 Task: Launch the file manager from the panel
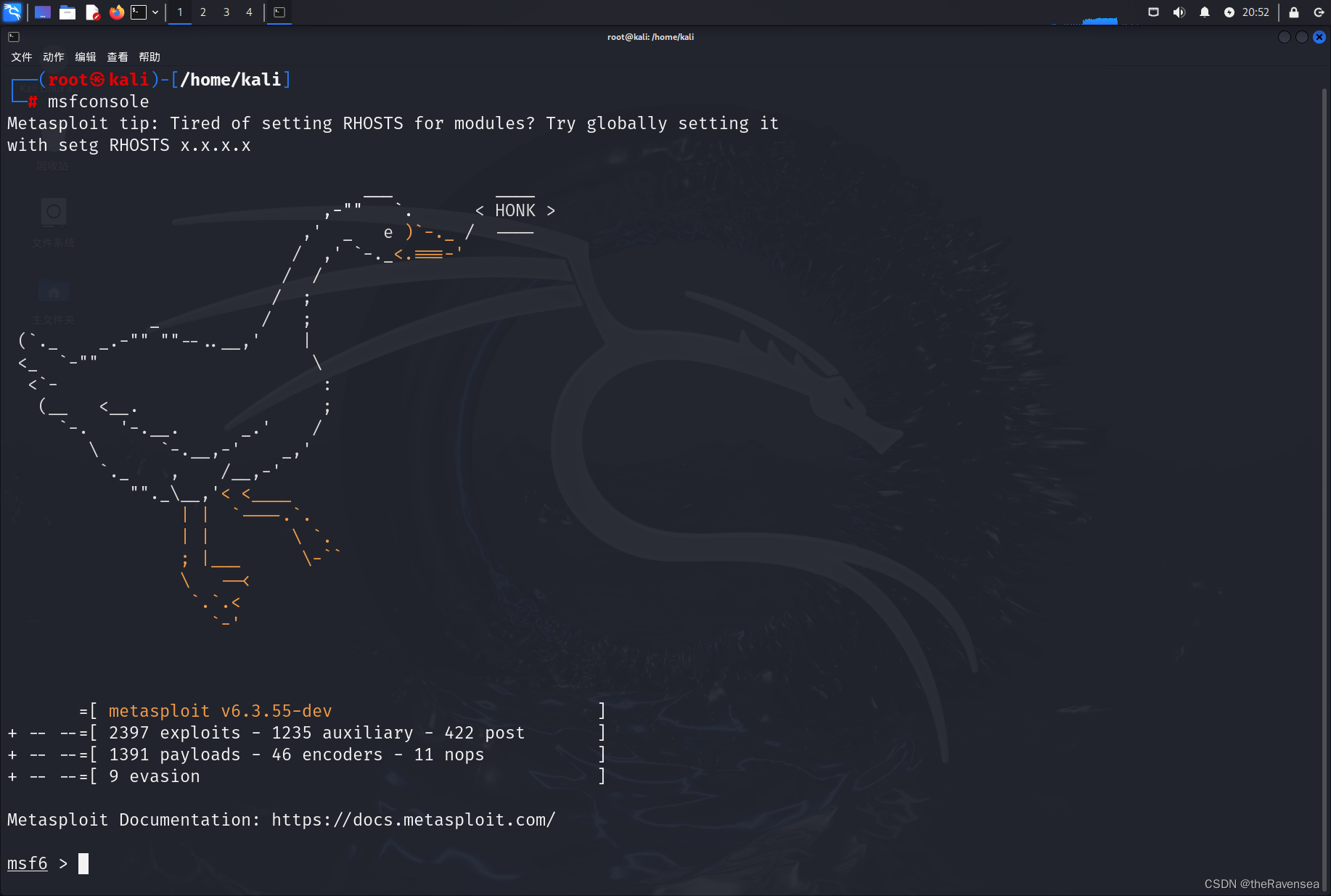pos(67,12)
